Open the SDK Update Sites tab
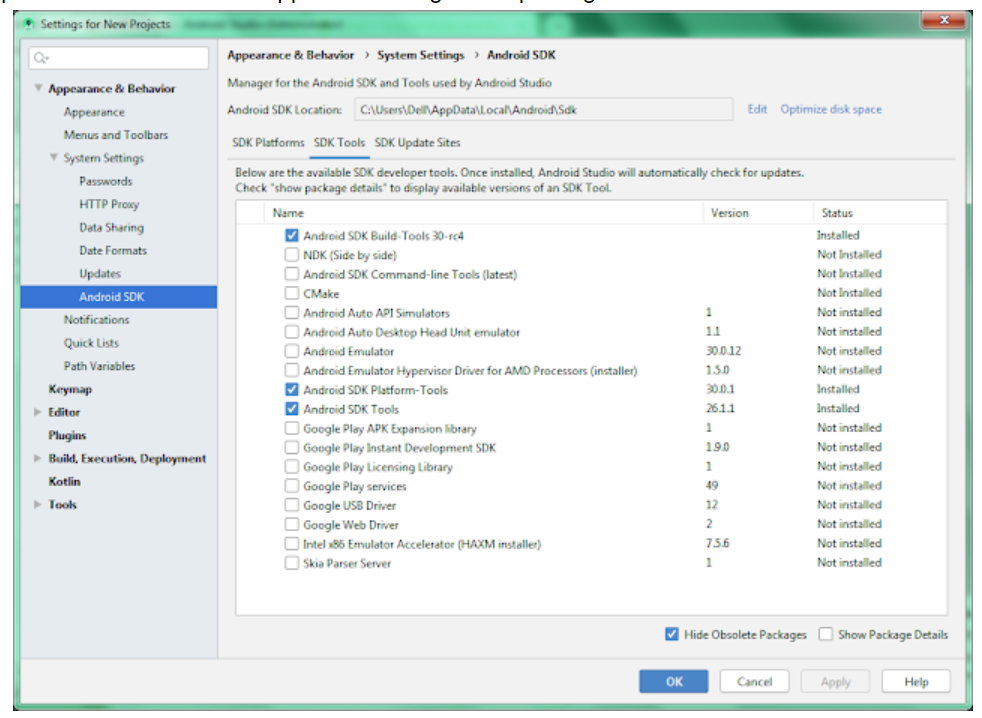The height and width of the screenshot is (718, 982). (x=417, y=143)
